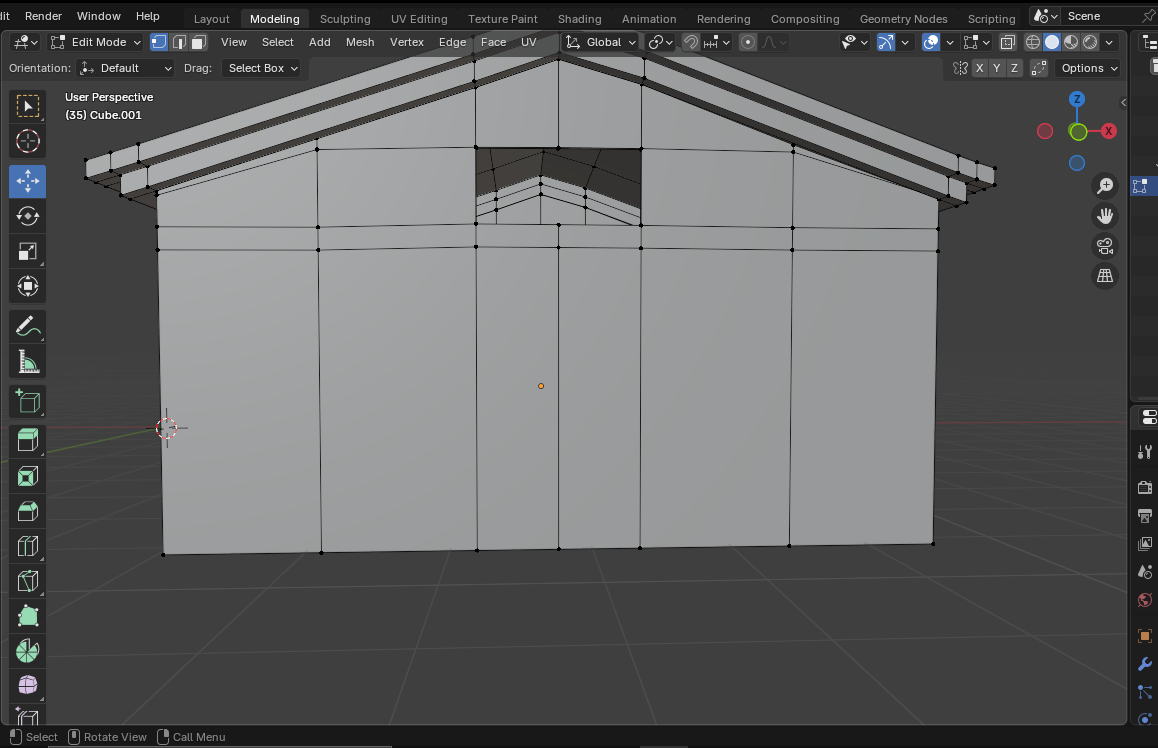Select the Smooth tool
1158x748 pixels.
click(27, 686)
